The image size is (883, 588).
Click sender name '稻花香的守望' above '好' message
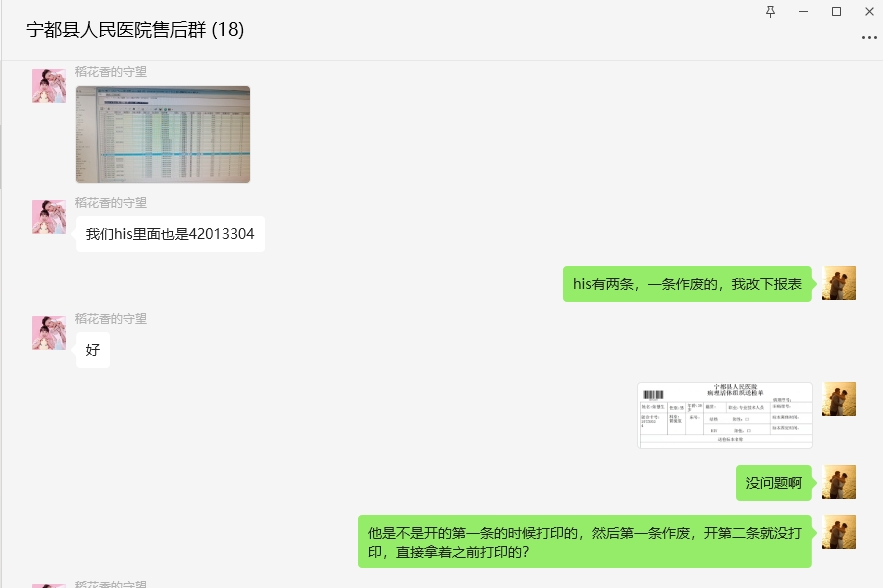click(111, 318)
